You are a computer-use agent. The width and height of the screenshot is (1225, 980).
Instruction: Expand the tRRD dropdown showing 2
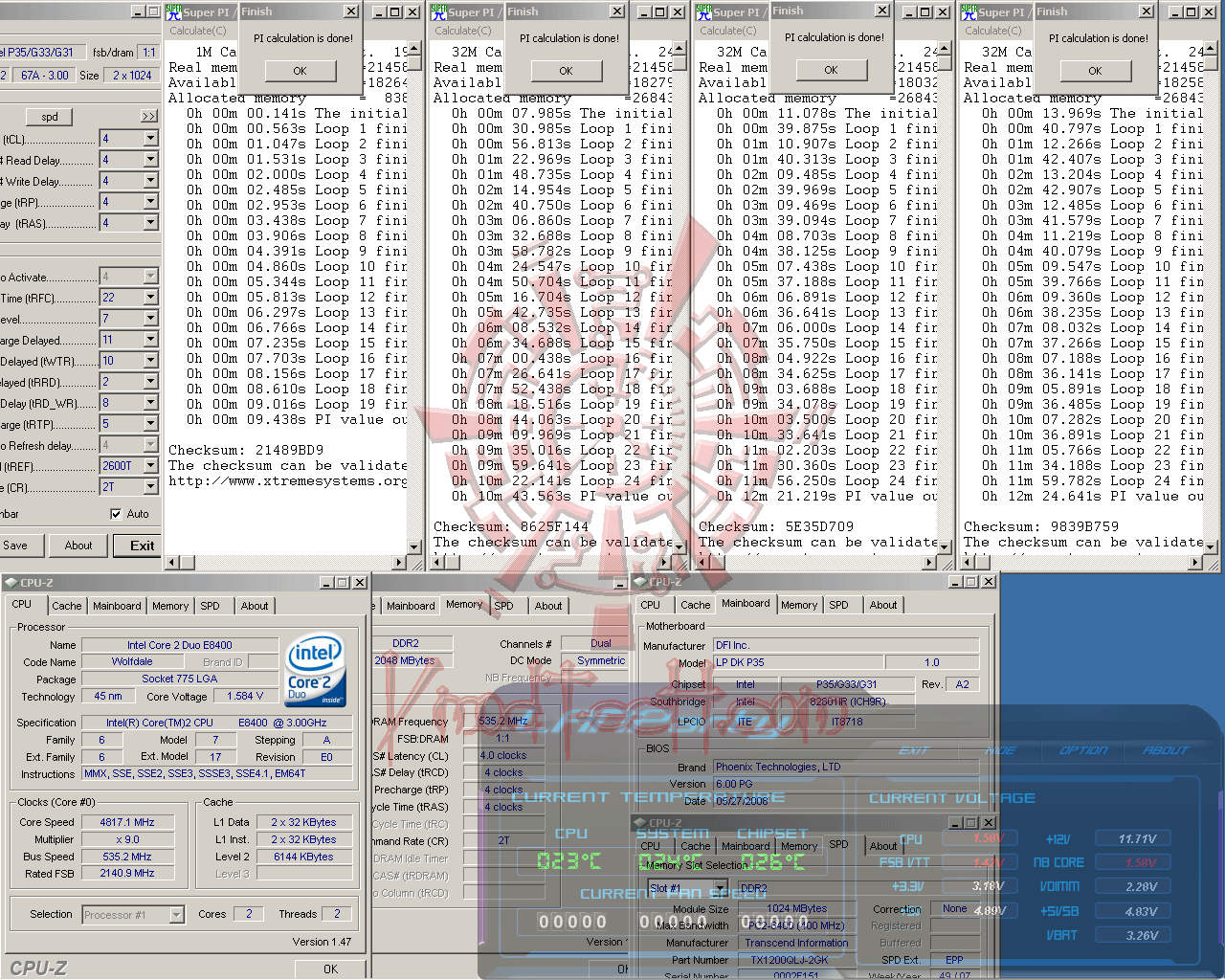[x=150, y=381]
